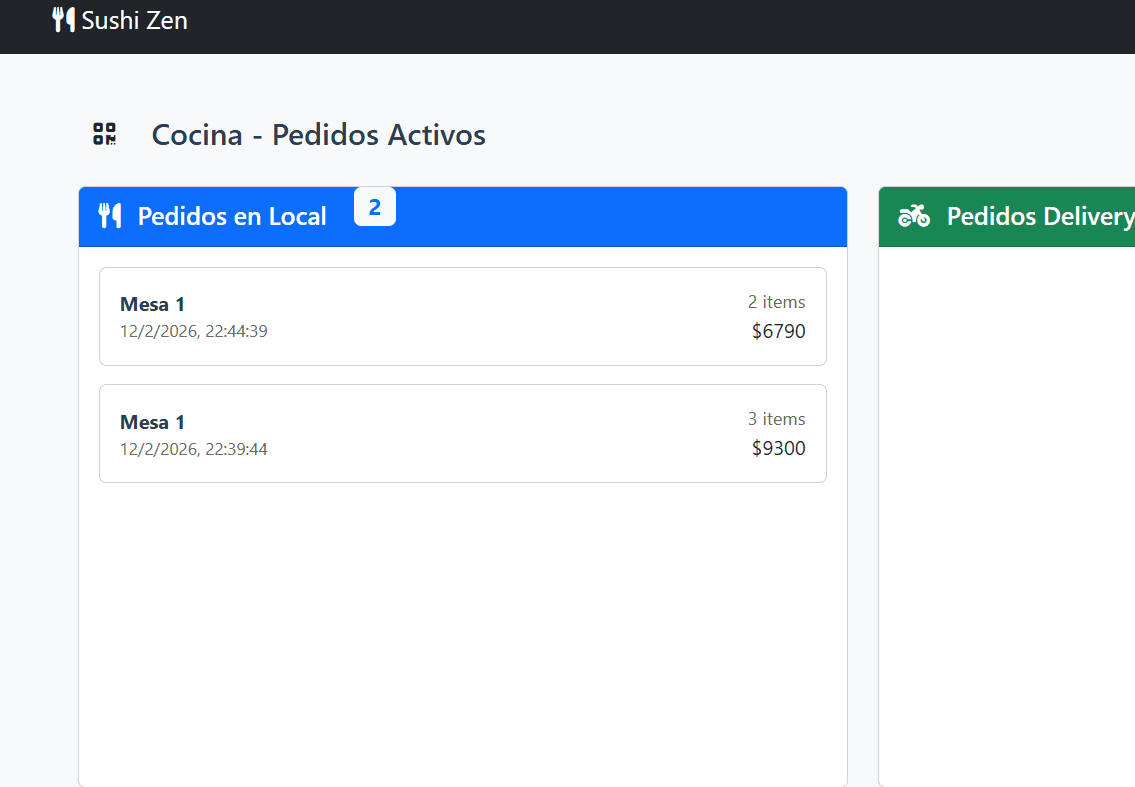The image size is (1135, 787).
Task: Click the $6790 total on first order
Action: [779, 331]
